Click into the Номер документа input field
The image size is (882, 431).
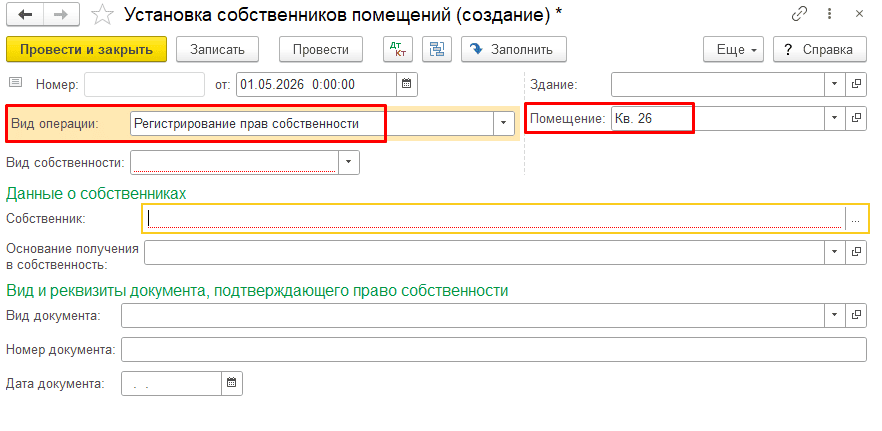(494, 349)
